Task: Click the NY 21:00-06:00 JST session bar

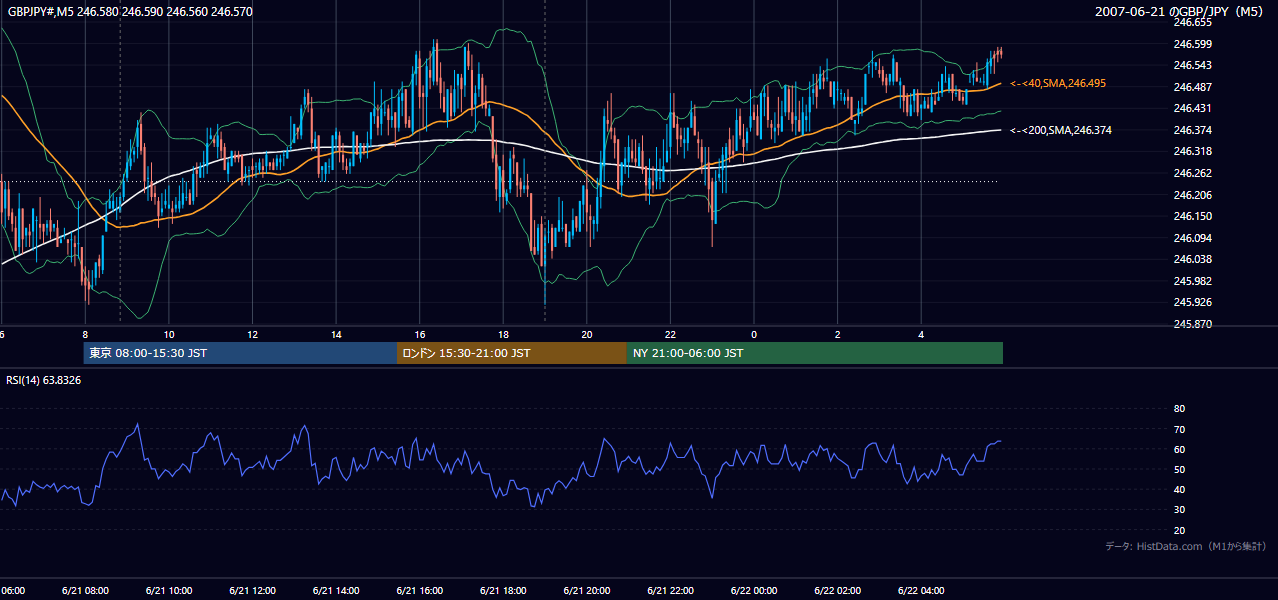Action: click(815, 353)
